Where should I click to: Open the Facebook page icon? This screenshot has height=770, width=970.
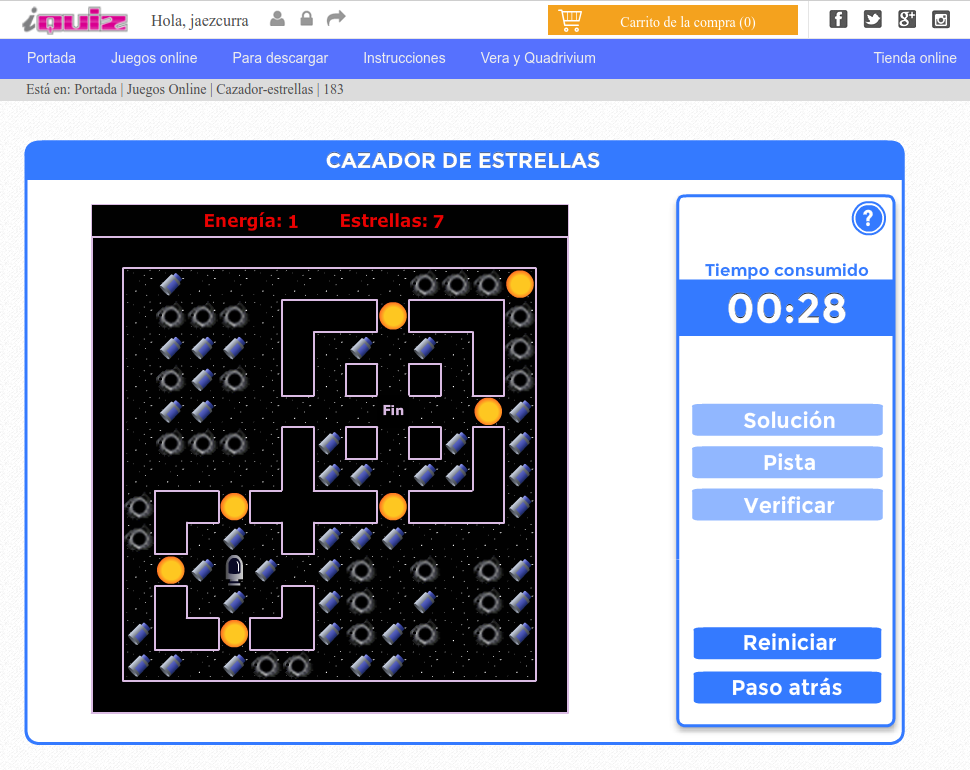click(838, 20)
